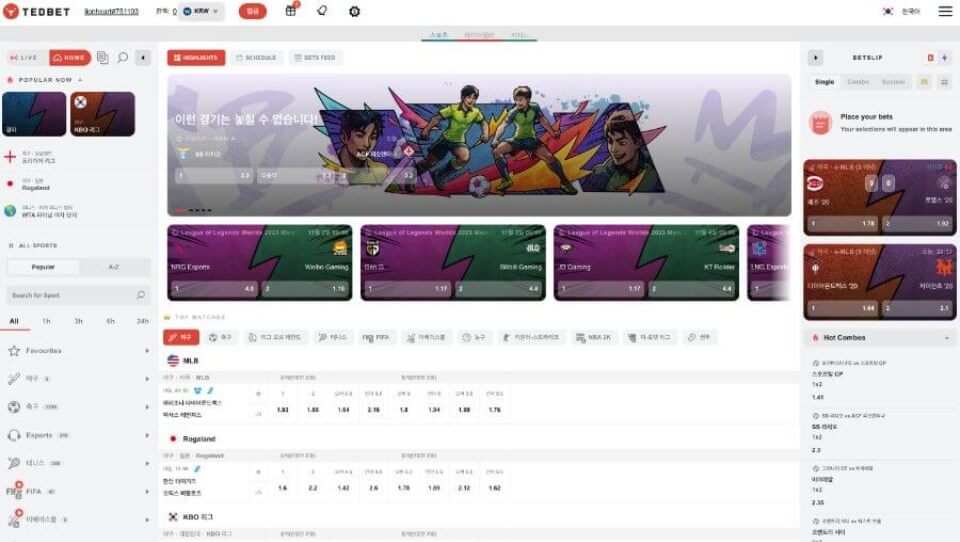Click the Betslip layout settings icon

(945, 81)
